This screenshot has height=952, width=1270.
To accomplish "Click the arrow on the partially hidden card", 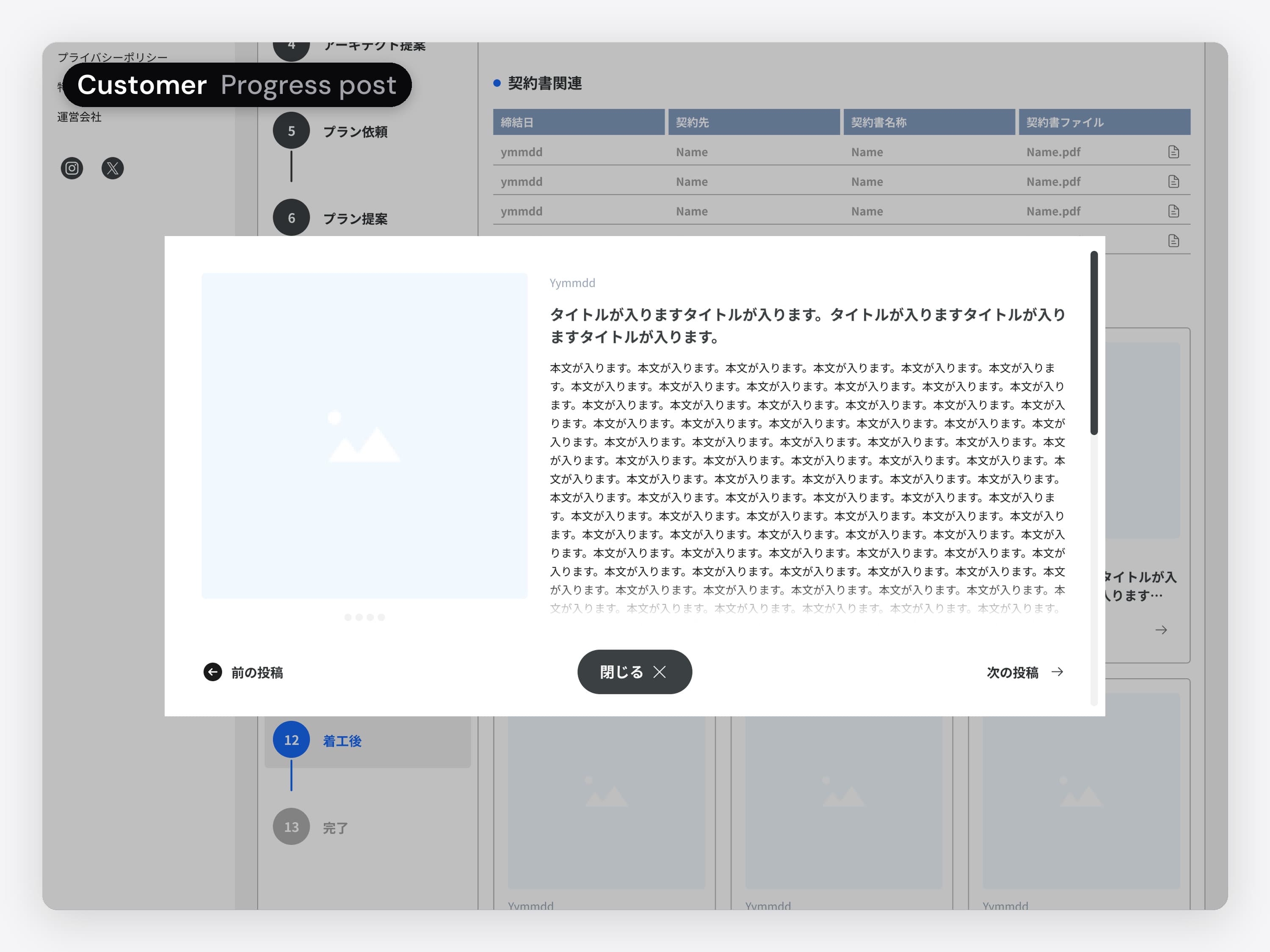I will tap(1161, 630).
